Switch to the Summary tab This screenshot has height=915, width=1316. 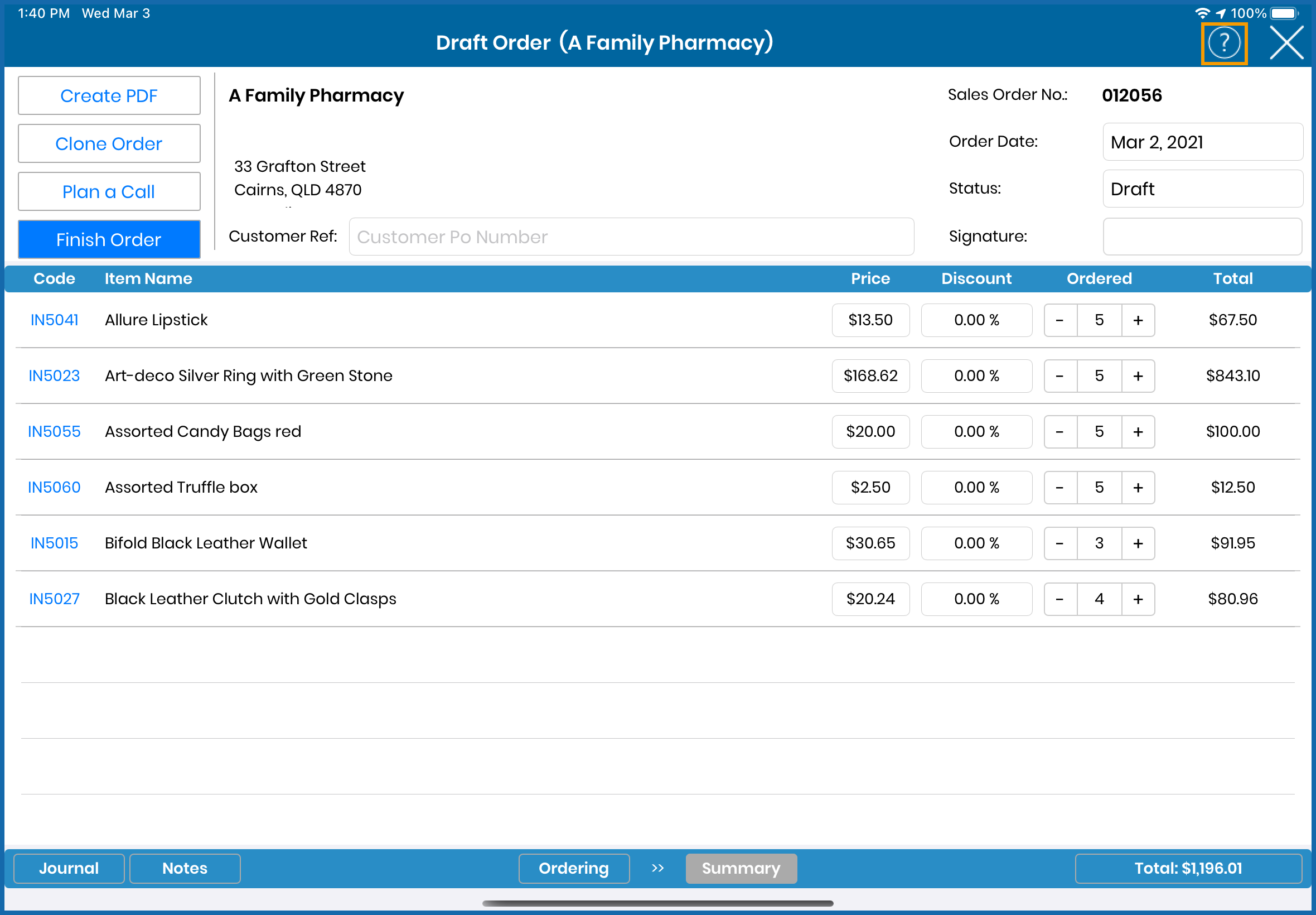coord(740,868)
